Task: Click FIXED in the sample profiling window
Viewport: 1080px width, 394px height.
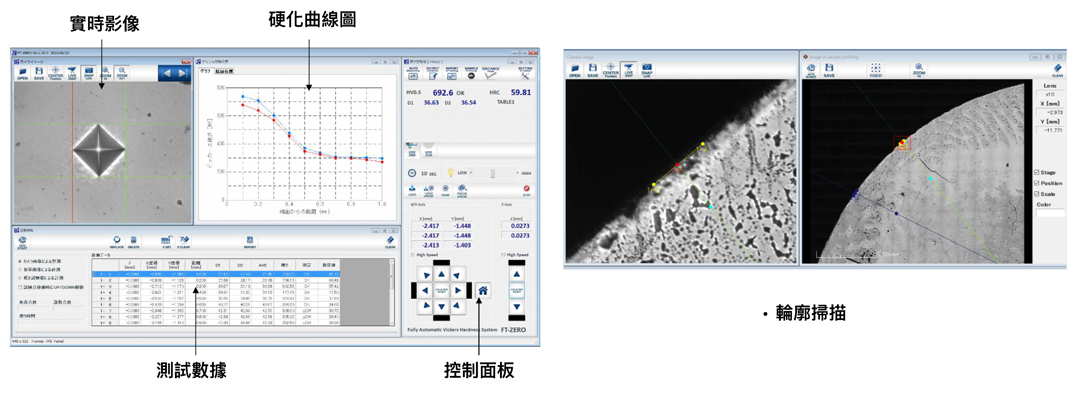Action: [875, 70]
